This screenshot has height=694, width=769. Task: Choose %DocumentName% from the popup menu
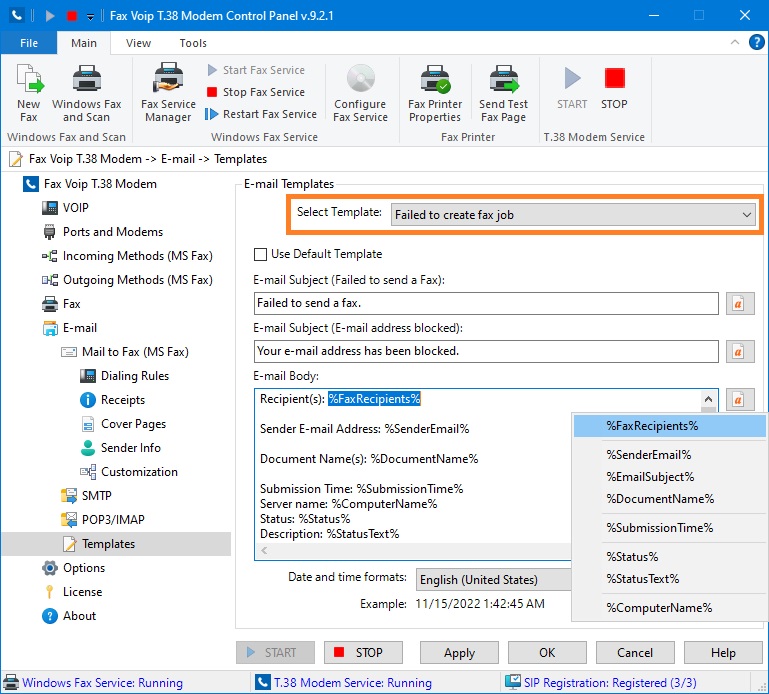tap(669, 499)
